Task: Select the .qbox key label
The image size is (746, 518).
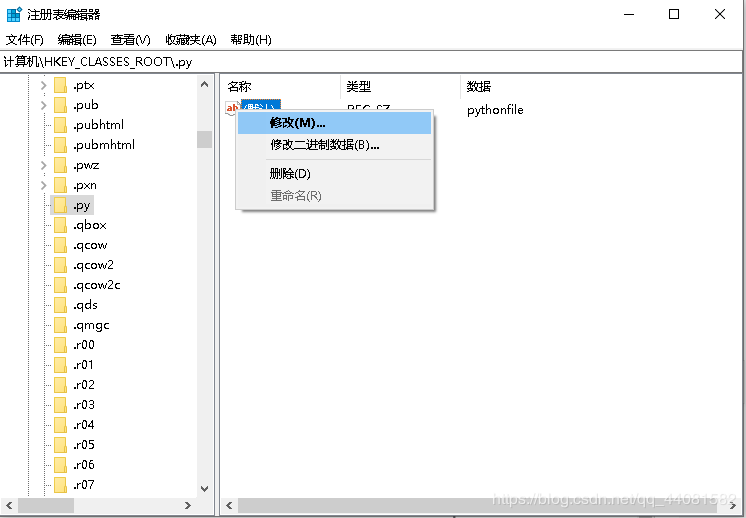Action: pyautogui.click(x=90, y=225)
